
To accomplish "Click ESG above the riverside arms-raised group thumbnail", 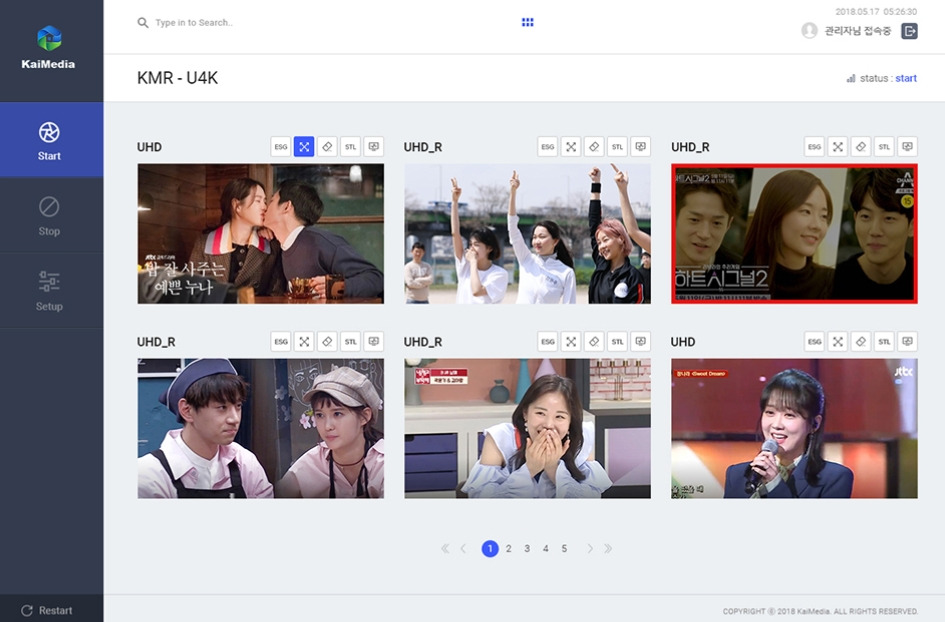I will [x=547, y=146].
